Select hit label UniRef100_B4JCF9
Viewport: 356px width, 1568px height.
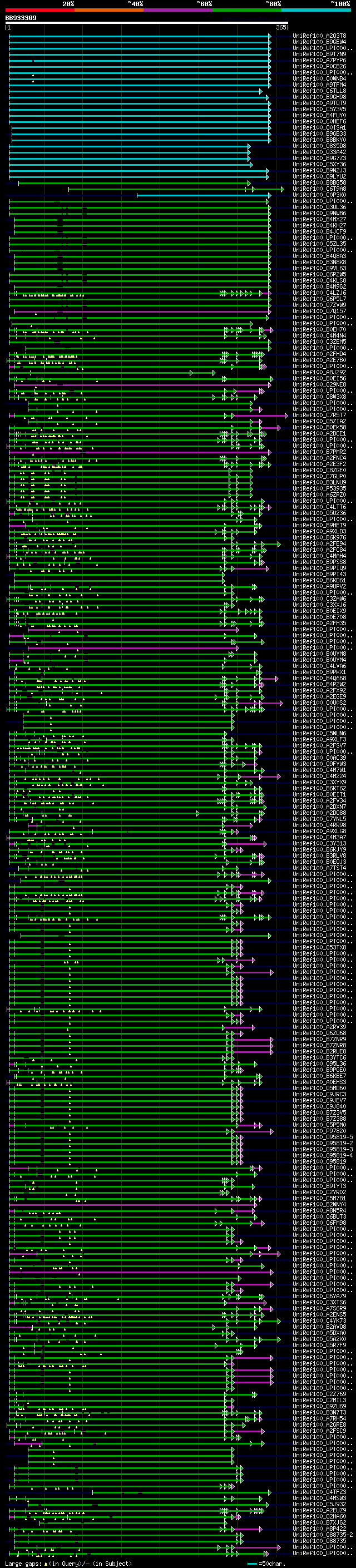click(x=319, y=231)
